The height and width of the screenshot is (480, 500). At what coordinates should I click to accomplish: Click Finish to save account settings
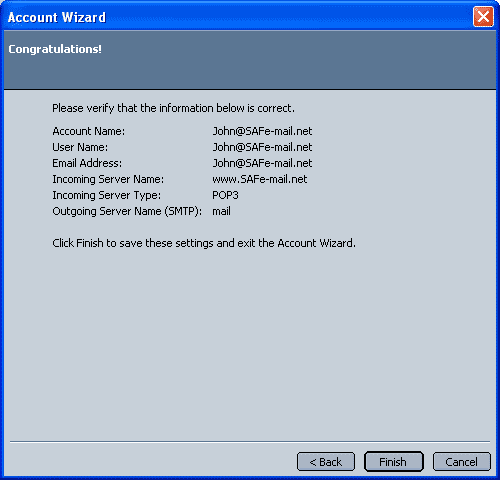(394, 462)
